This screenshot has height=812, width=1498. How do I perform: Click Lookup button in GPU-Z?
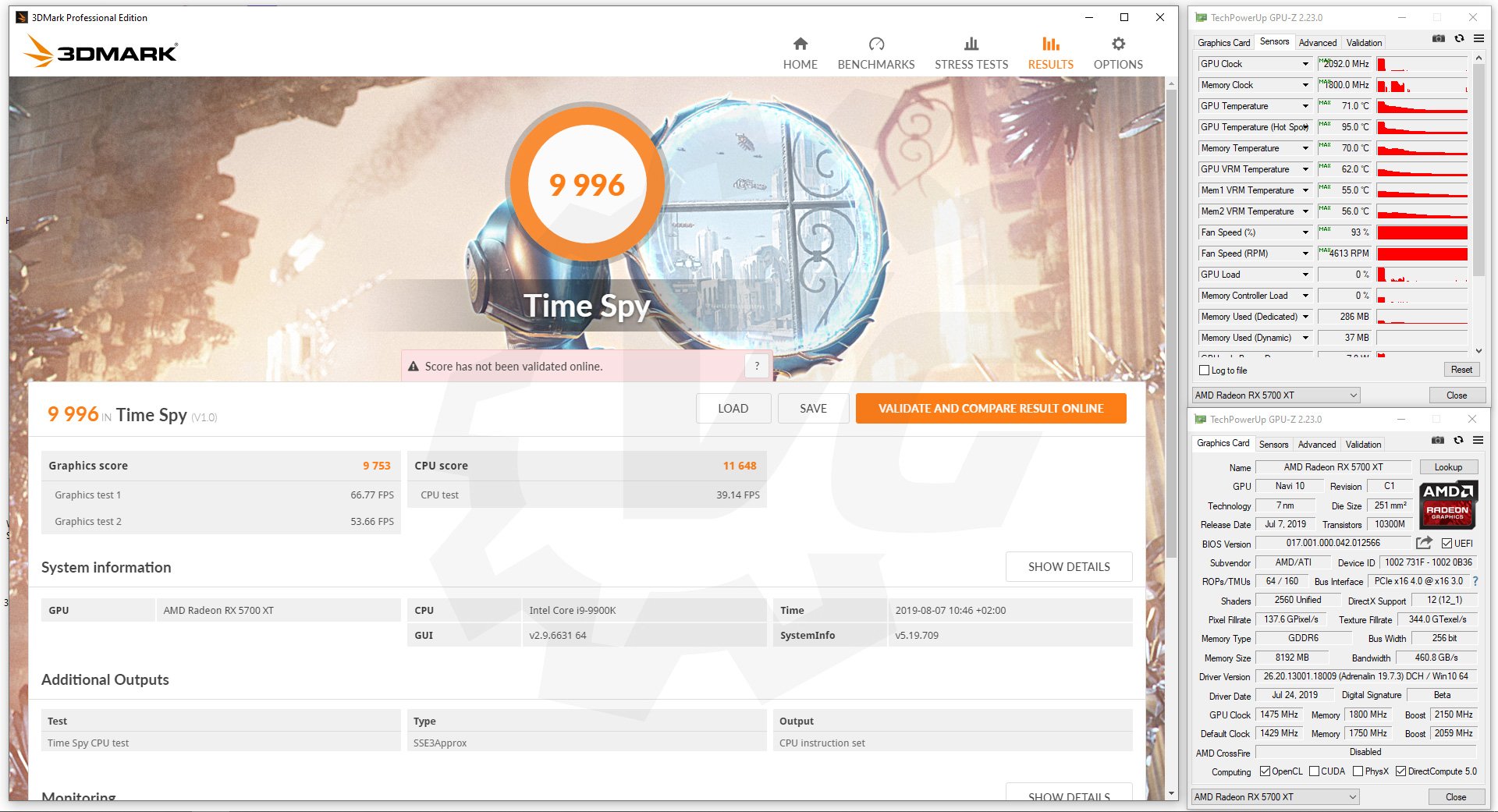[1448, 467]
